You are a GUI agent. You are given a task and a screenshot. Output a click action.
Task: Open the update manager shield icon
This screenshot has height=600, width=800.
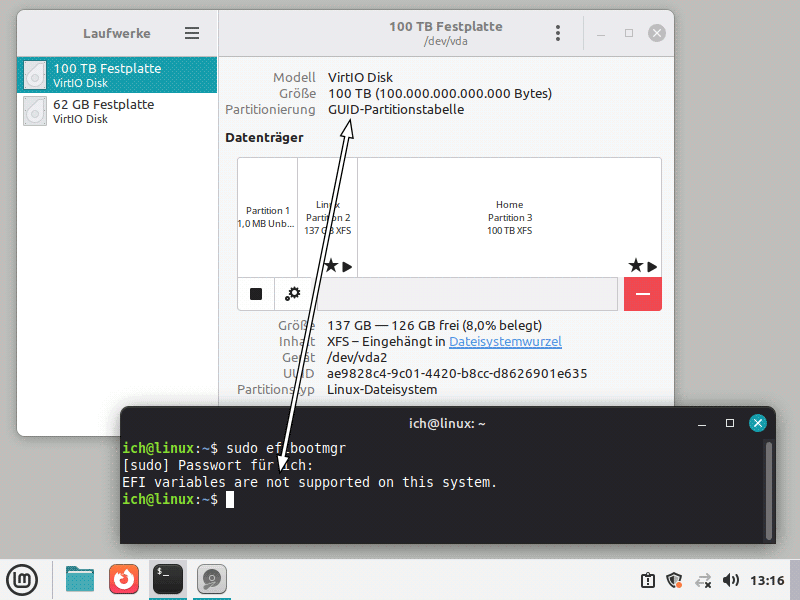tap(674, 580)
